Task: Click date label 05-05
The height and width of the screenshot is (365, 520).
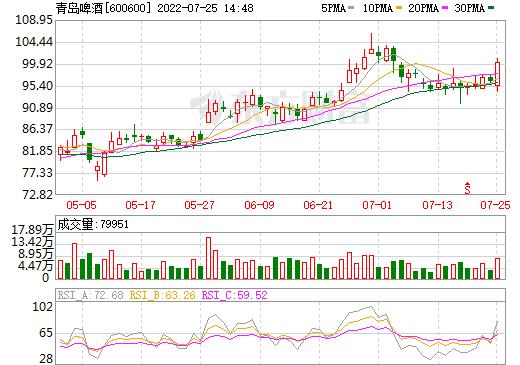Action: click(x=81, y=205)
